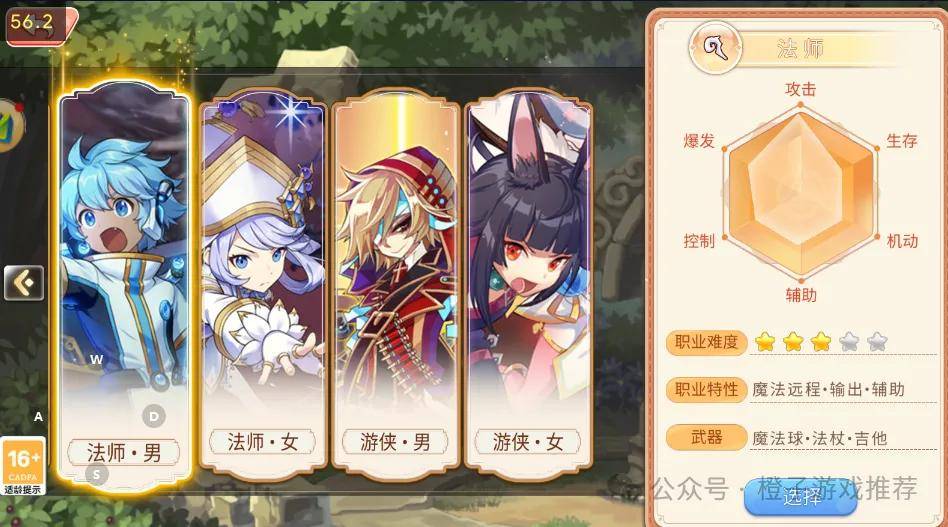
Task: Select the 法师·女 character card
Action: click(x=262, y=285)
